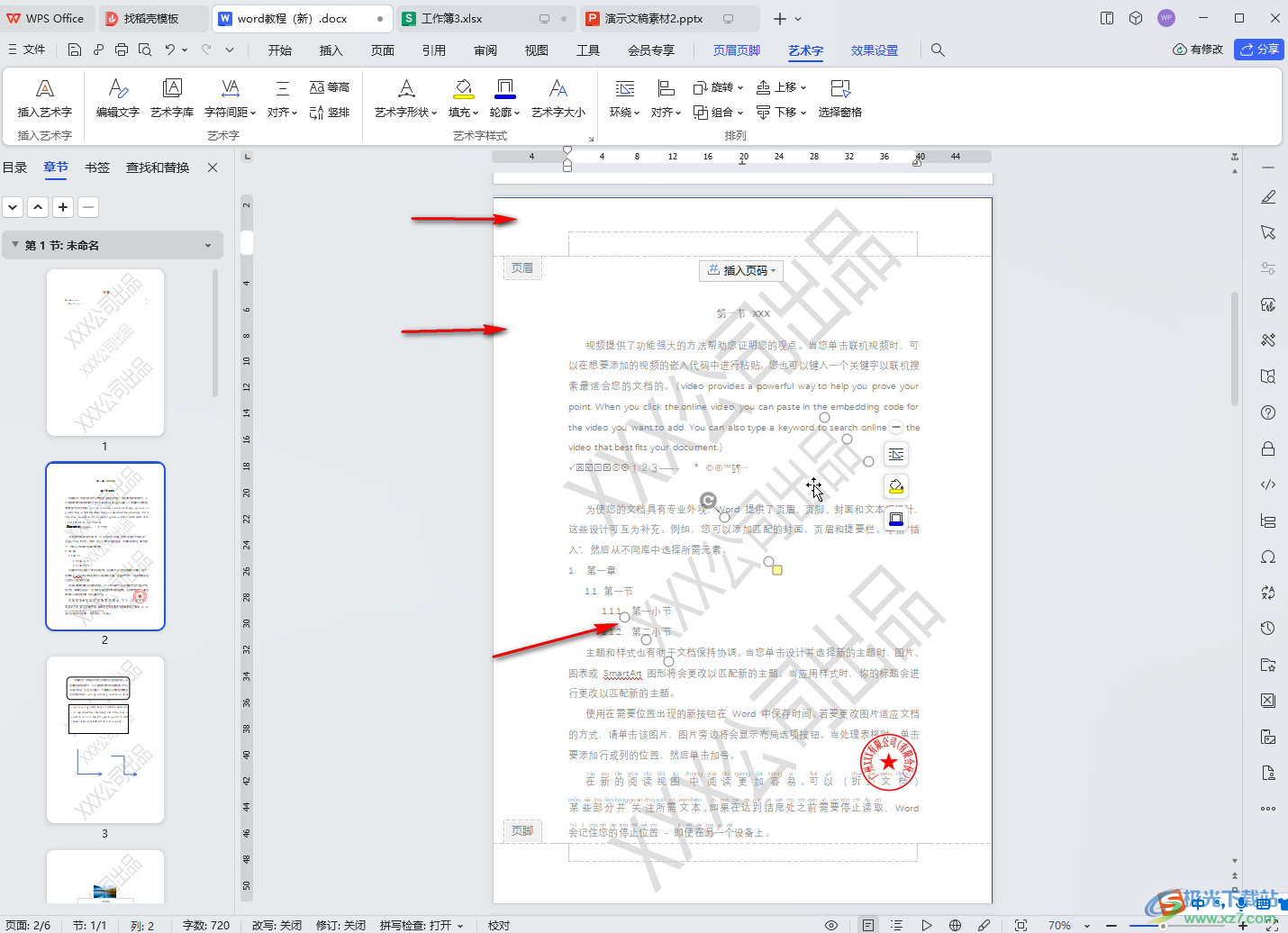Switch to outline view icon

[x=896, y=925]
